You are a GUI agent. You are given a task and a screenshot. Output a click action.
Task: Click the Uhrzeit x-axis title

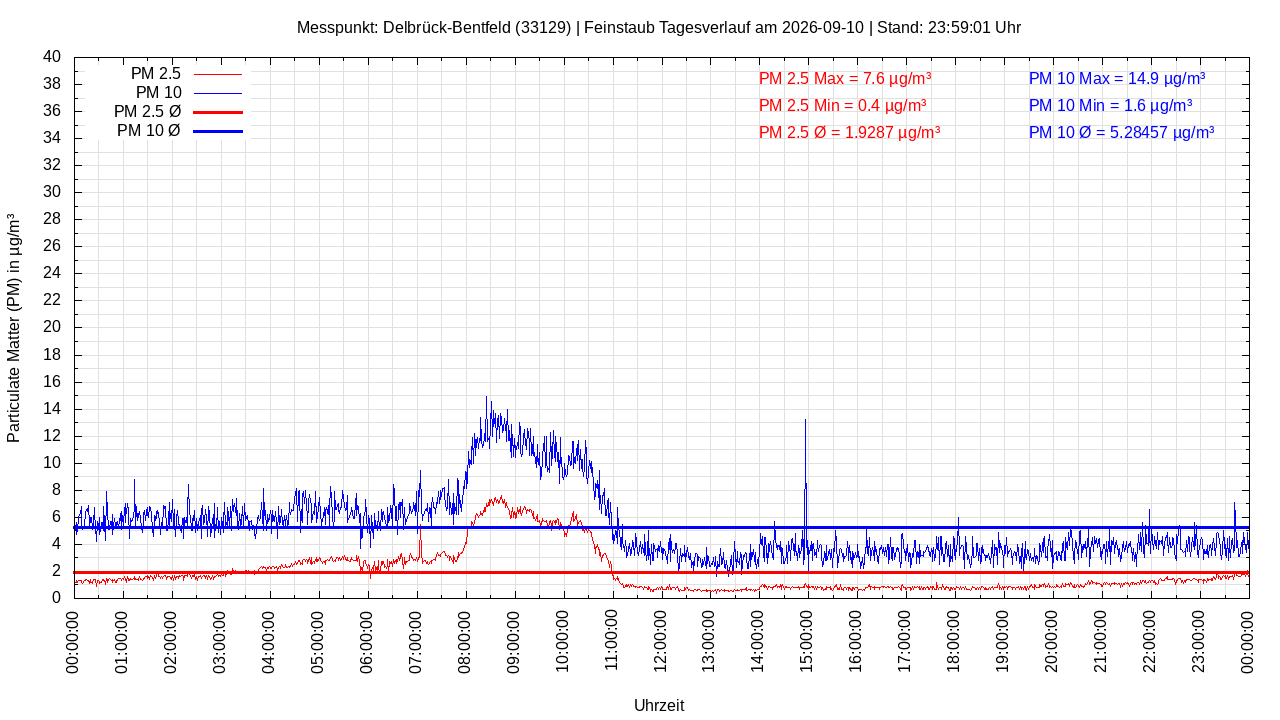[x=659, y=705]
